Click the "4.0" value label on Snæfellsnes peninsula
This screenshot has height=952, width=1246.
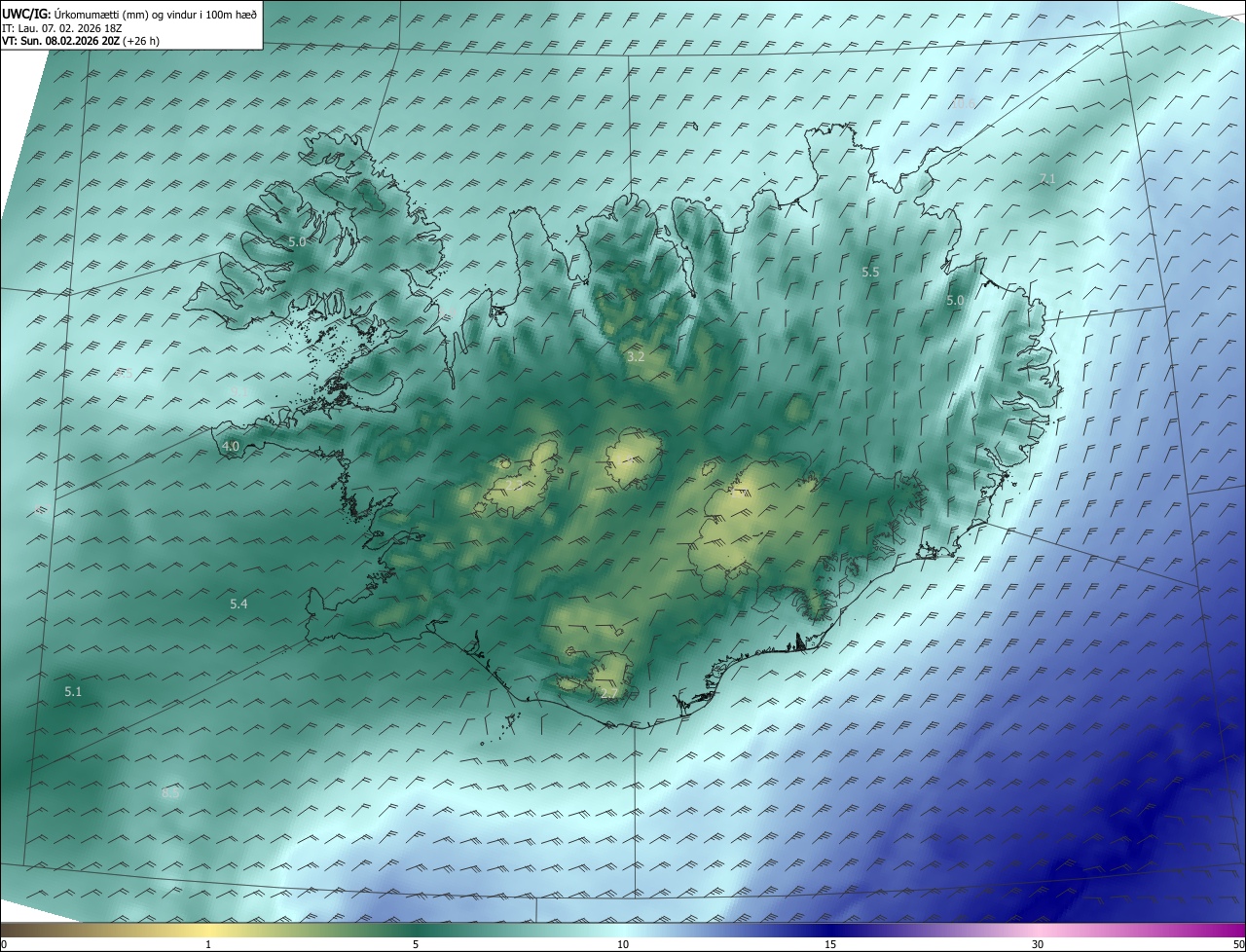231,446
